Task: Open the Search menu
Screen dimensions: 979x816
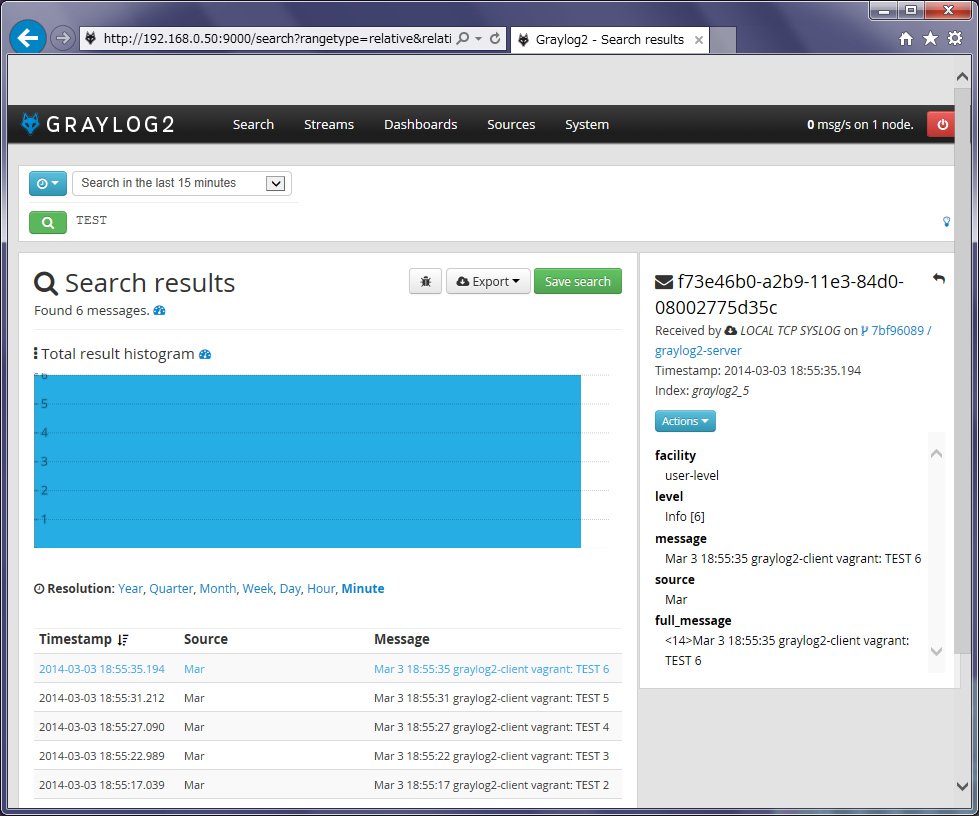Action: point(253,124)
